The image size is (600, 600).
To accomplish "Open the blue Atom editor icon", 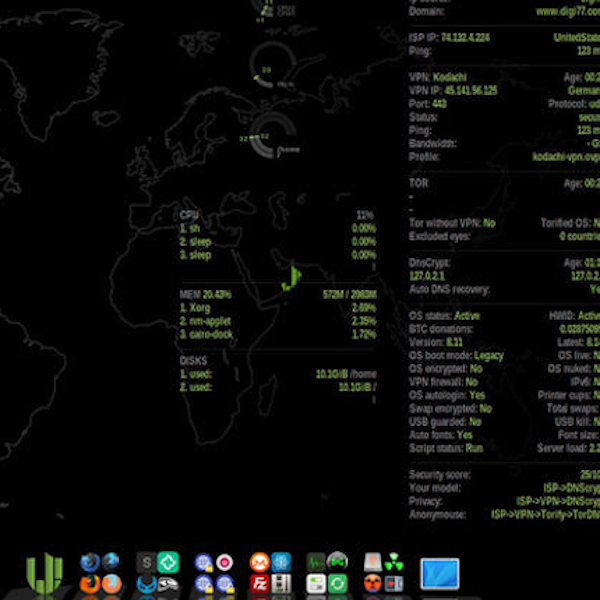I will [282, 562].
